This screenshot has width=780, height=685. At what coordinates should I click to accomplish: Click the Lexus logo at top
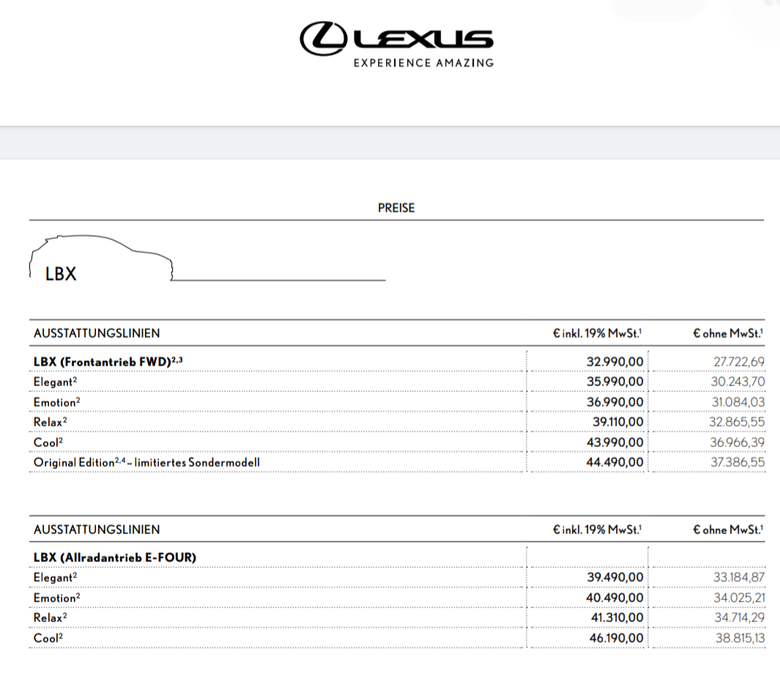click(x=396, y=44)
